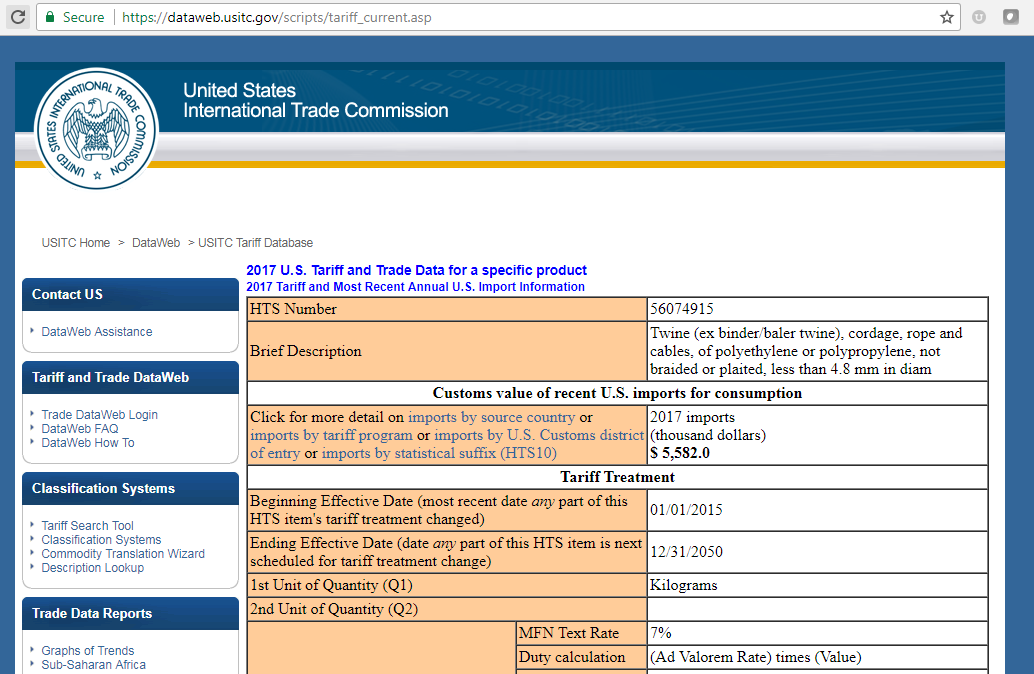1034x674 pixels.
Task: View imports by statistical suffix (HTS10)
Action: [439, 453]
